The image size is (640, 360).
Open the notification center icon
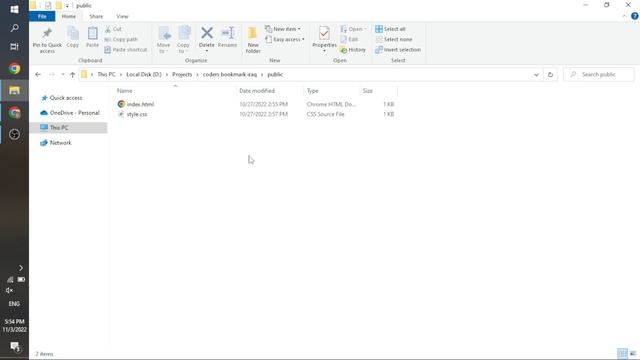15,347
